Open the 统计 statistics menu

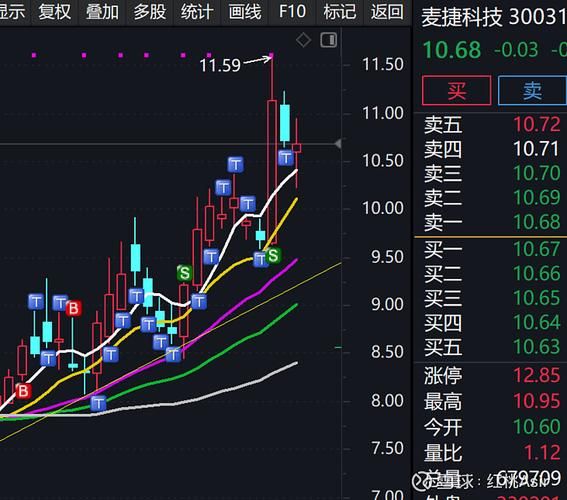click(197, 12)
